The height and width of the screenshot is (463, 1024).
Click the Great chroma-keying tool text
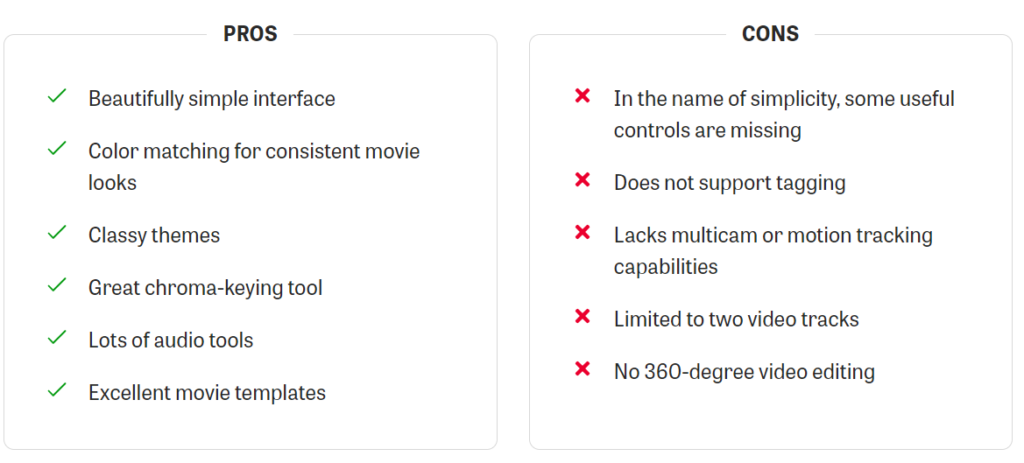(x=206, y=287)
